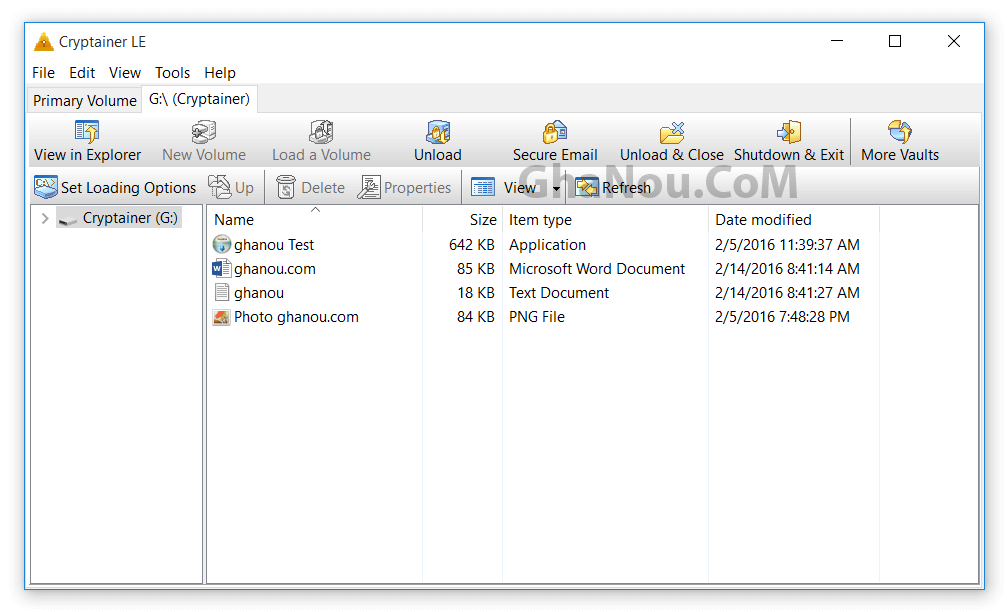Sort by the Item type column header
Viewport: 1007px width, 612px height.
pyautogui.click(x=605, y=220)
